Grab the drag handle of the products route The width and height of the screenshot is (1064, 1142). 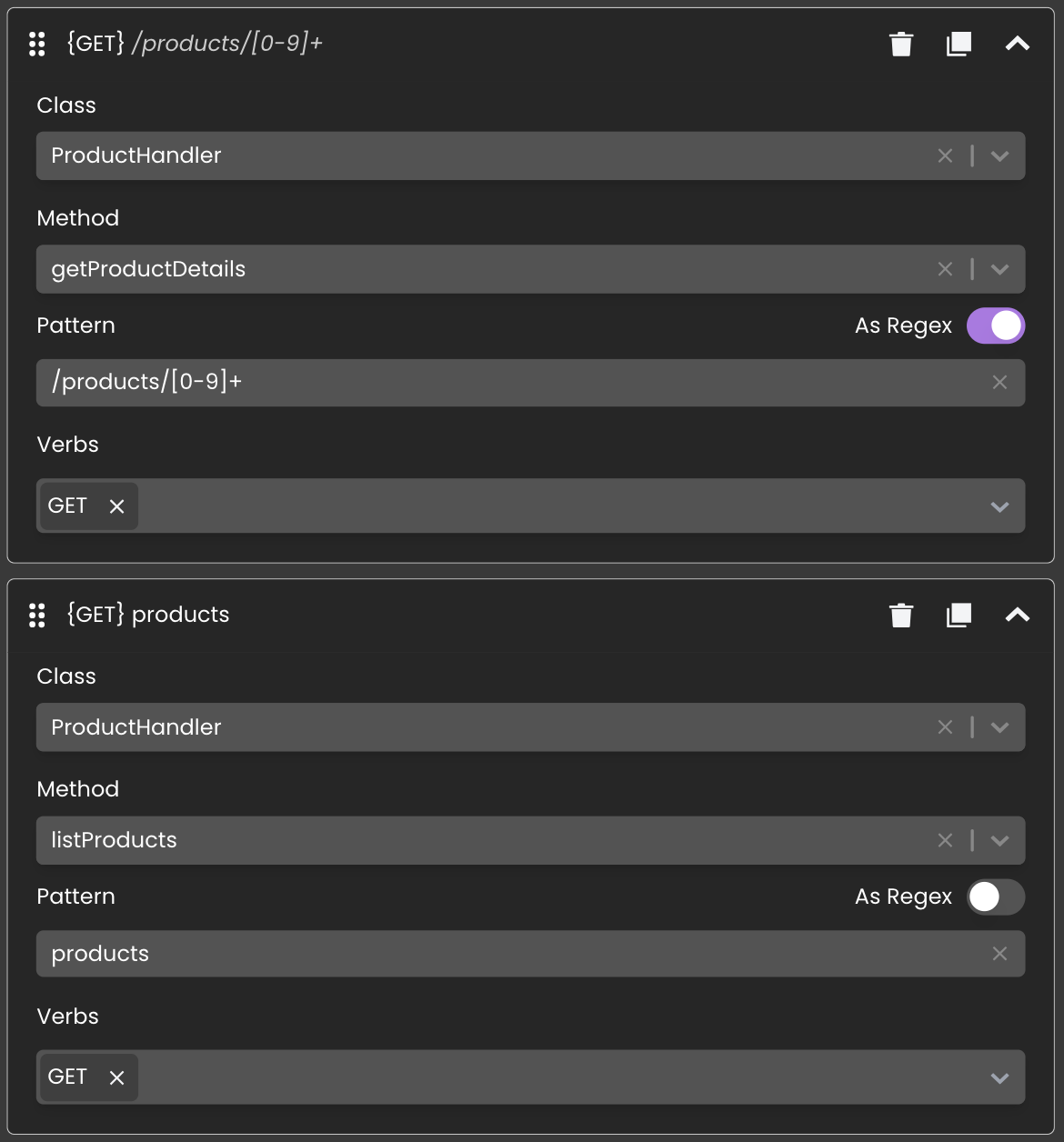[x=37, y=616]
